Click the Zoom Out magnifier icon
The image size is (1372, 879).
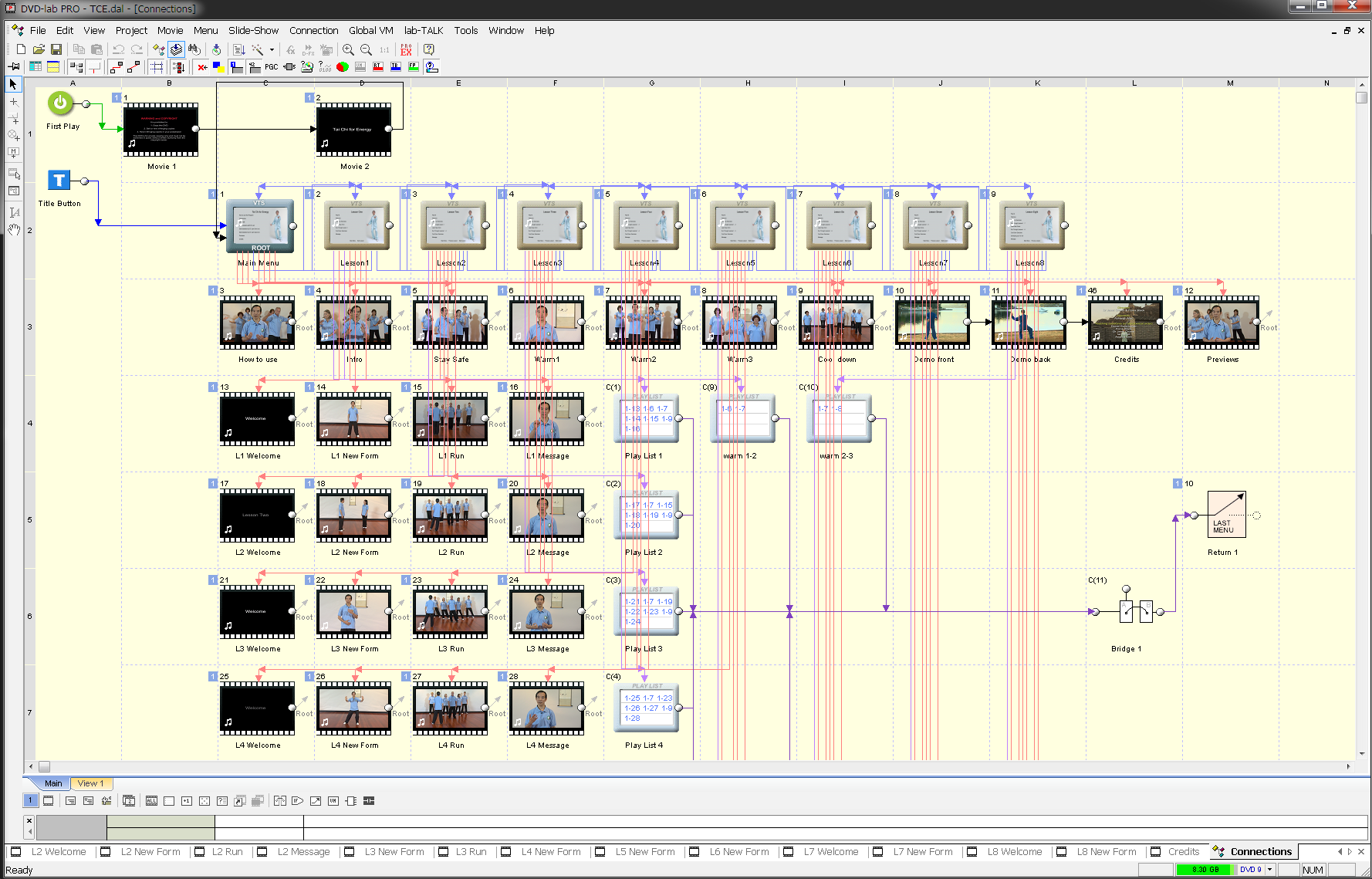pos(366,49)
